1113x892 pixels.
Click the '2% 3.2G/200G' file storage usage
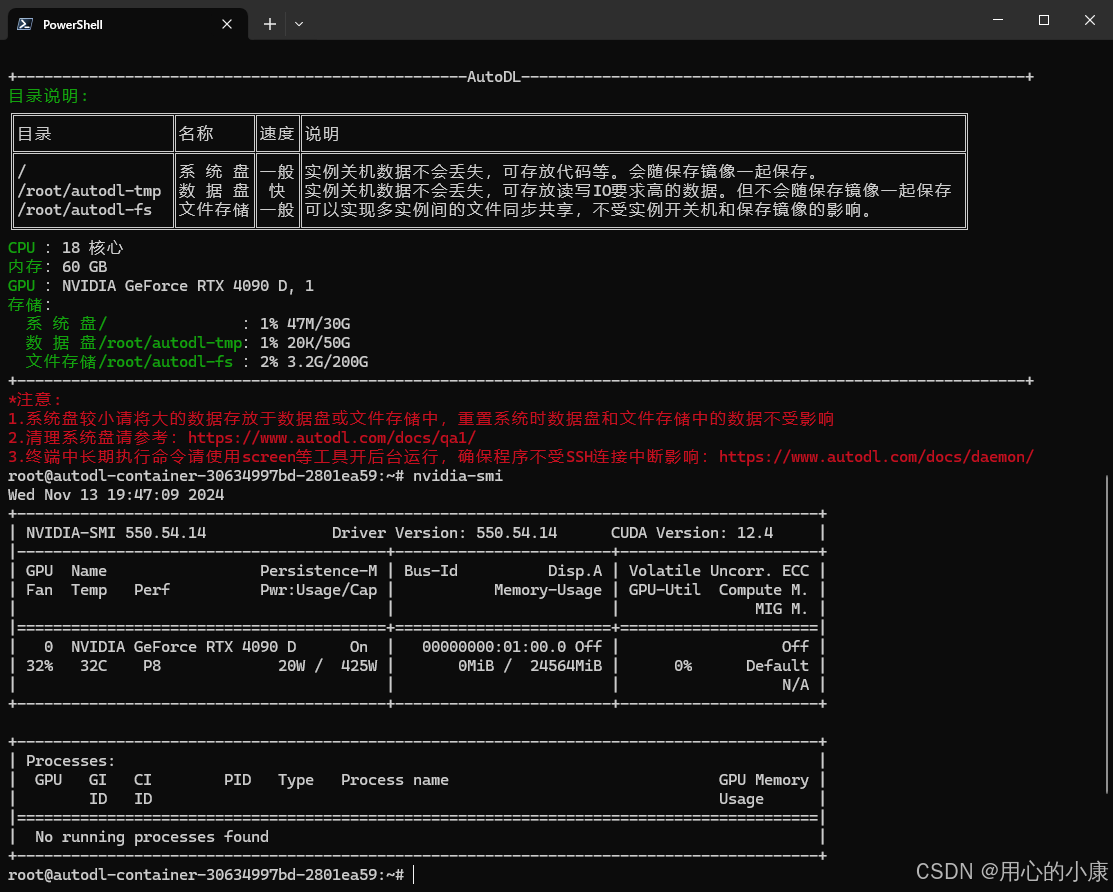[x=314, y=362]
